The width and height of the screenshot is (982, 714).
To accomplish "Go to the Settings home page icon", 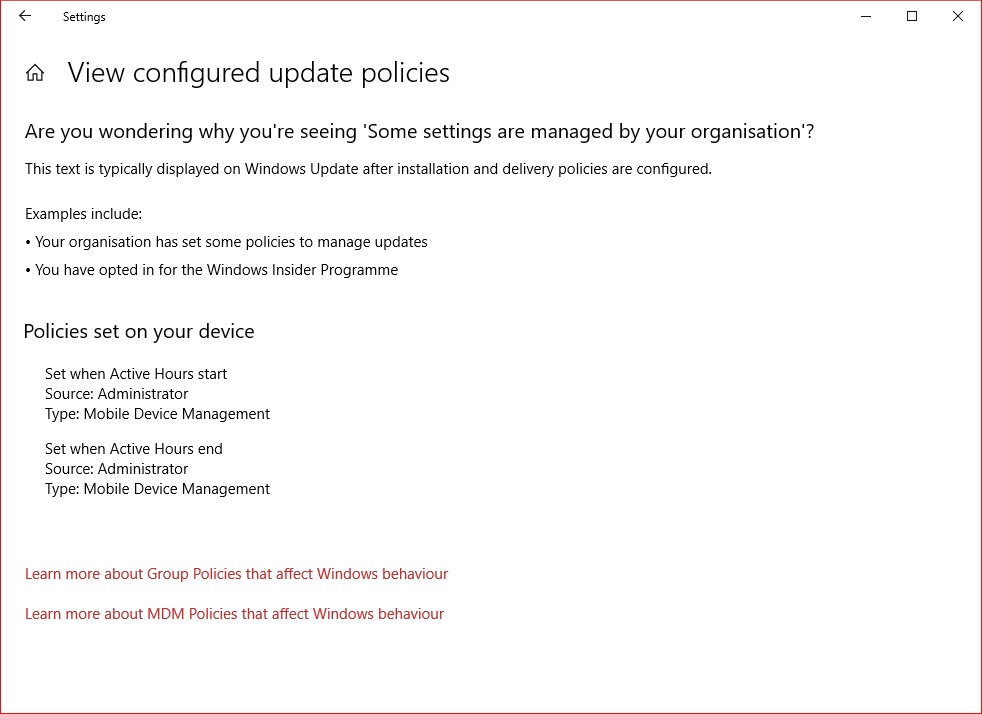I will point(35,73).
